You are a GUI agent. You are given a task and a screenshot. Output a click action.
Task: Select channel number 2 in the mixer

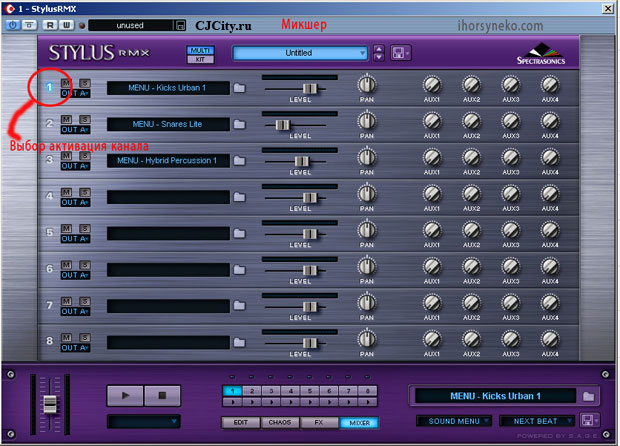point(49,123)
